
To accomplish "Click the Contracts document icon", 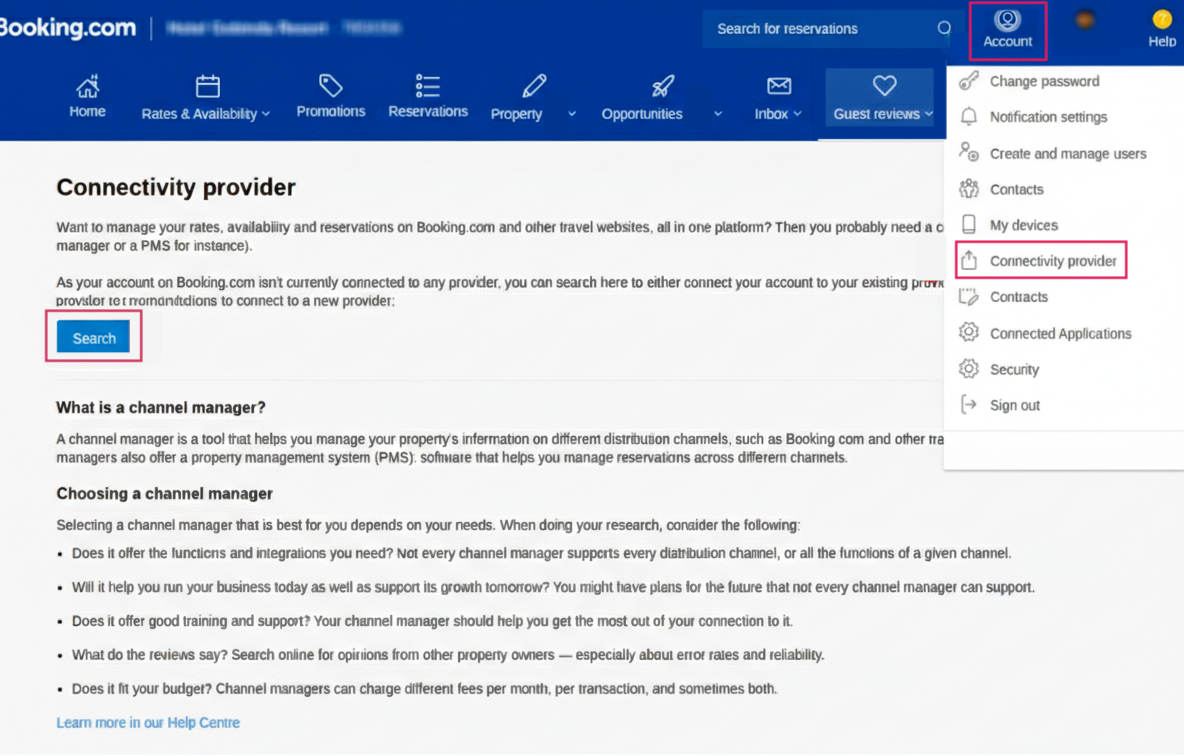I will tap(969, 297).
